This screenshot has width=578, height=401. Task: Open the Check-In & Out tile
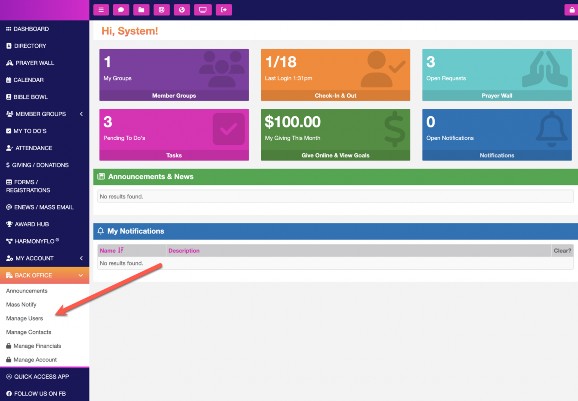pyautogui.click(x=335, y=75)
